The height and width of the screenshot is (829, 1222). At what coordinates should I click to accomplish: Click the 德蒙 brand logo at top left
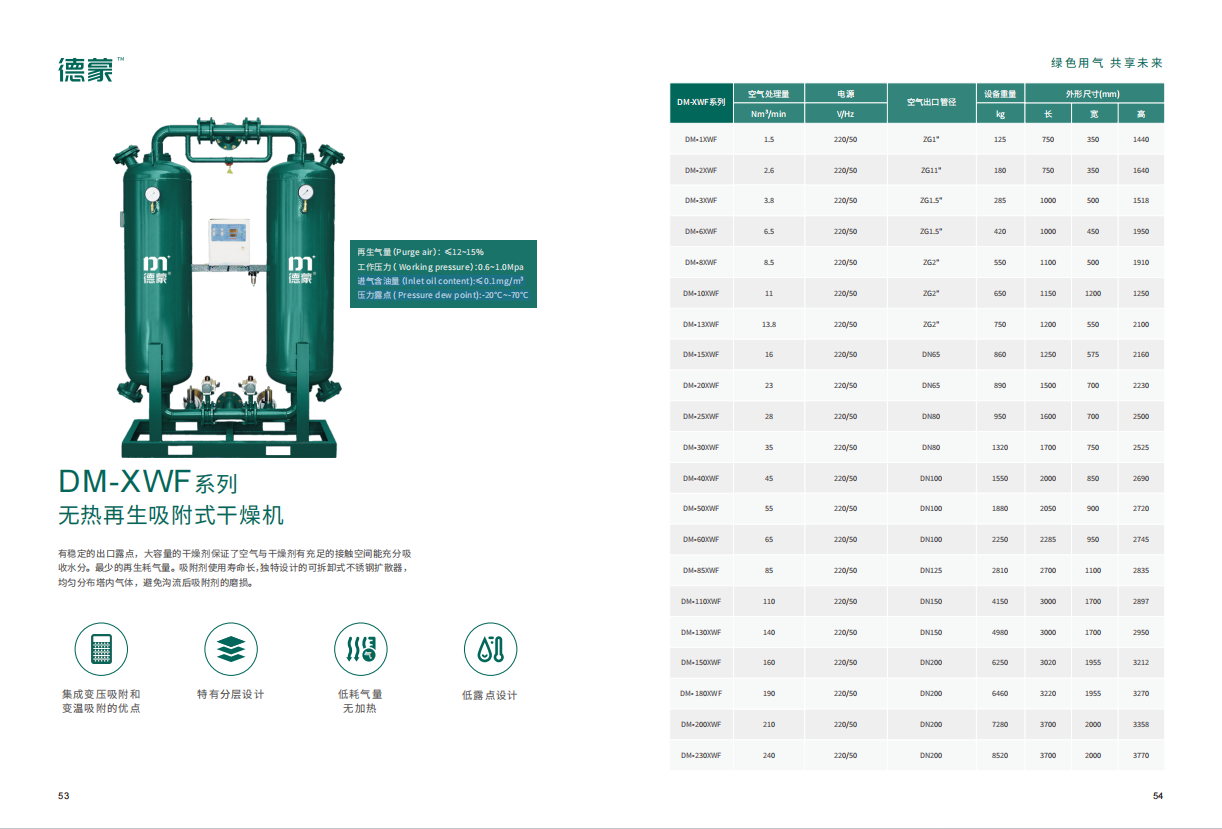point(86,68)
